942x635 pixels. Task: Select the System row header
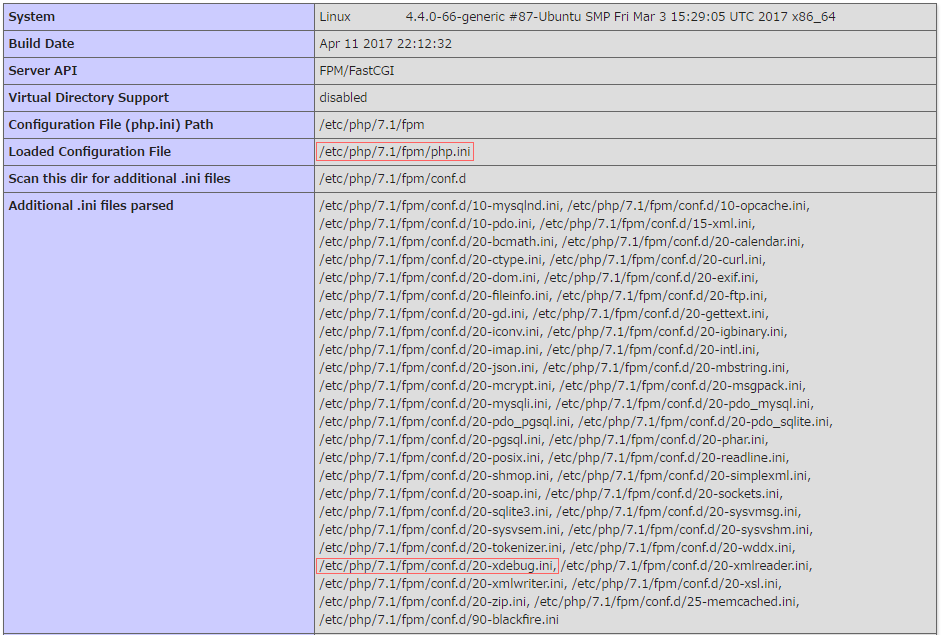point(31,16)
